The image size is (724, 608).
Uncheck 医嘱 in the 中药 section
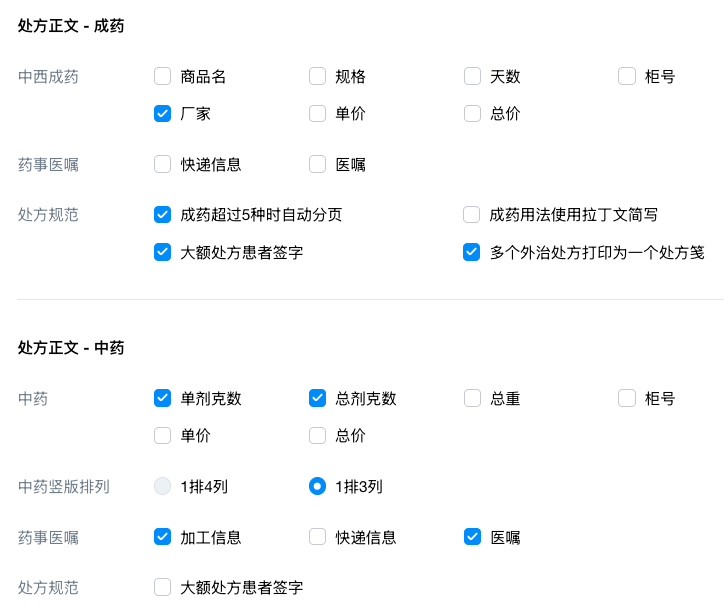[472, 537]
